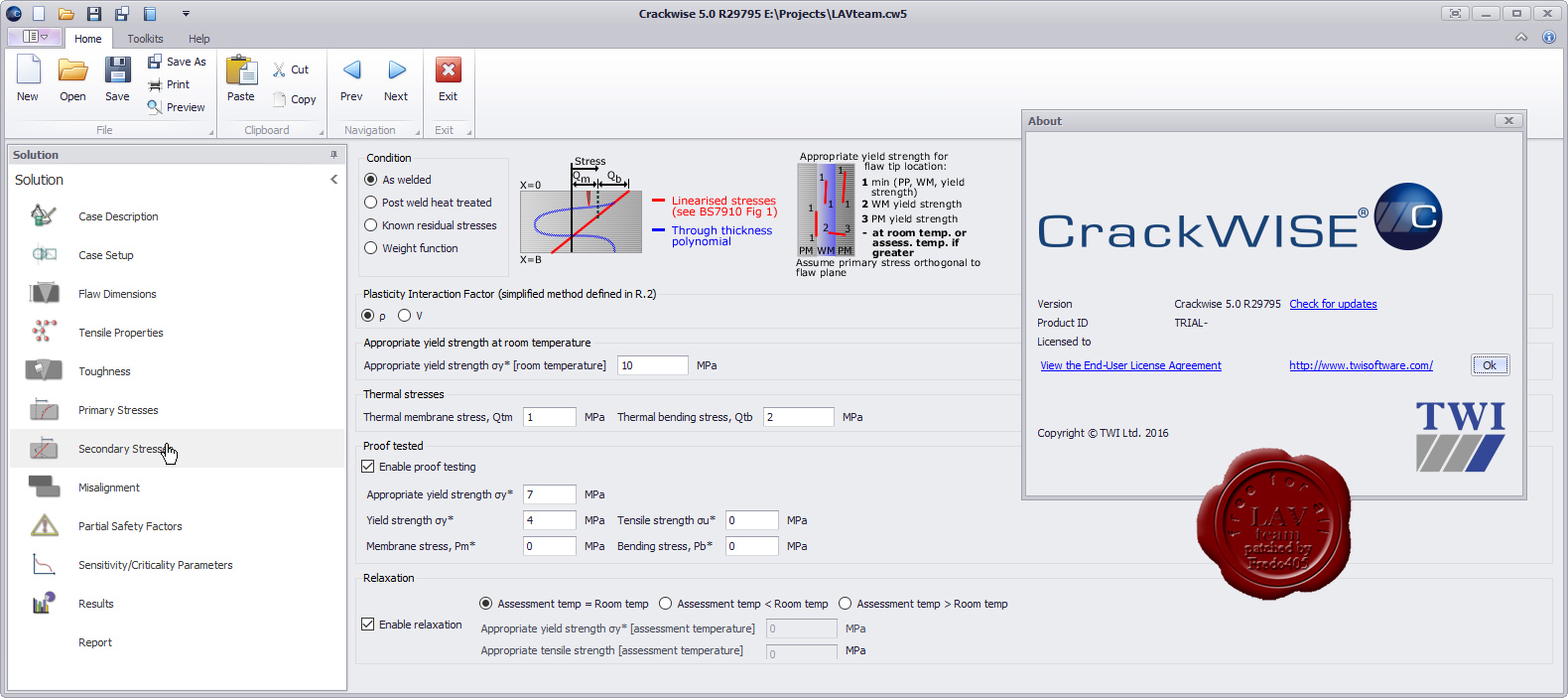Open the Flaw Dimensions section icon
The image size is (1568, 698).
[x=43, y=293]
